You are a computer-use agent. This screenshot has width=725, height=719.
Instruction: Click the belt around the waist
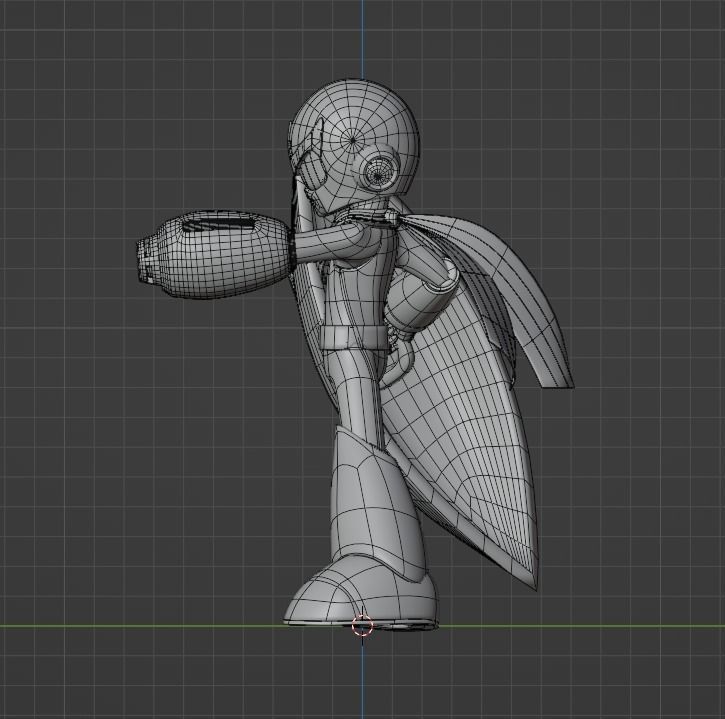[353, 338]
